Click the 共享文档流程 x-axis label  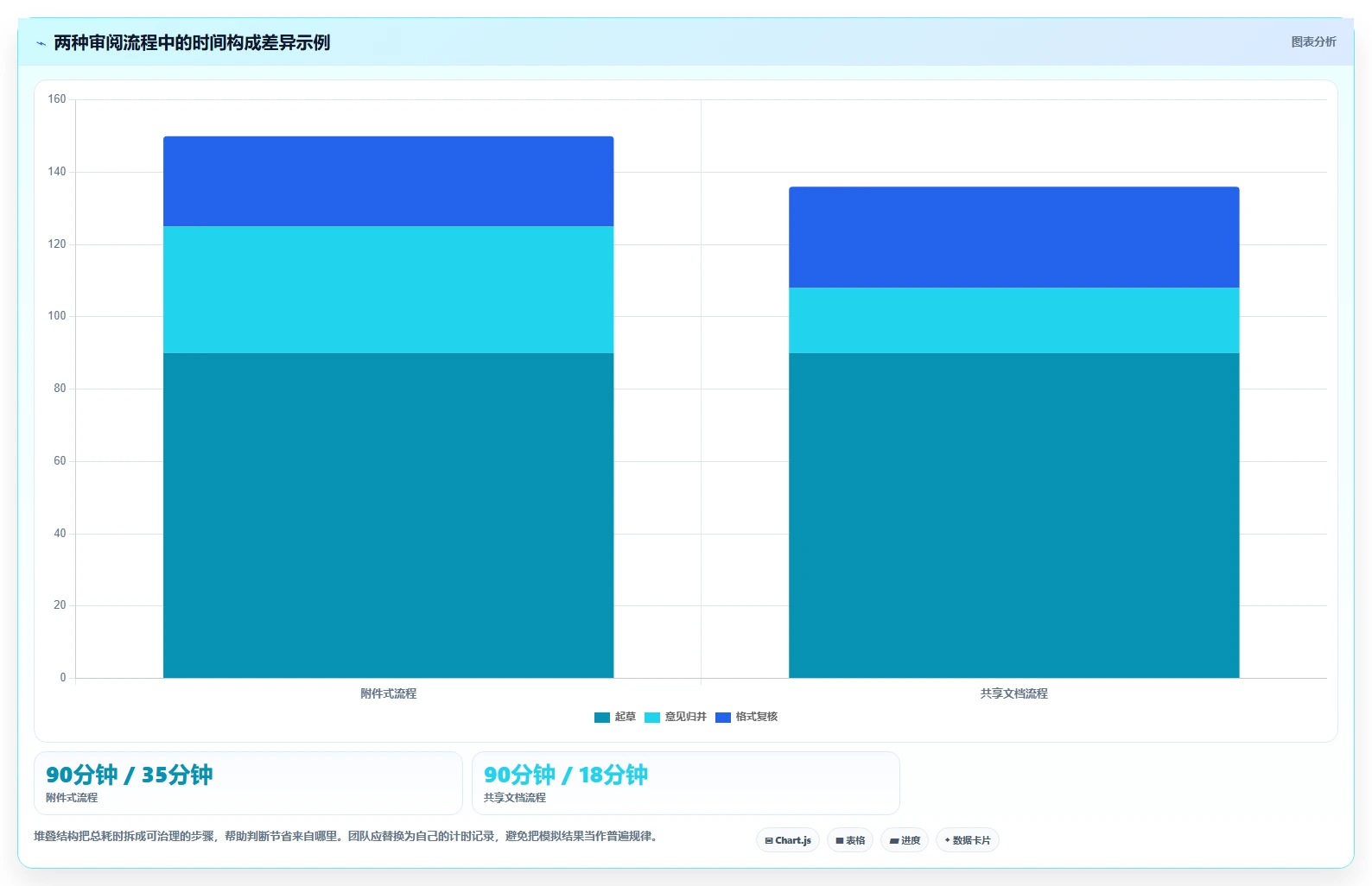pos(1014,693)
